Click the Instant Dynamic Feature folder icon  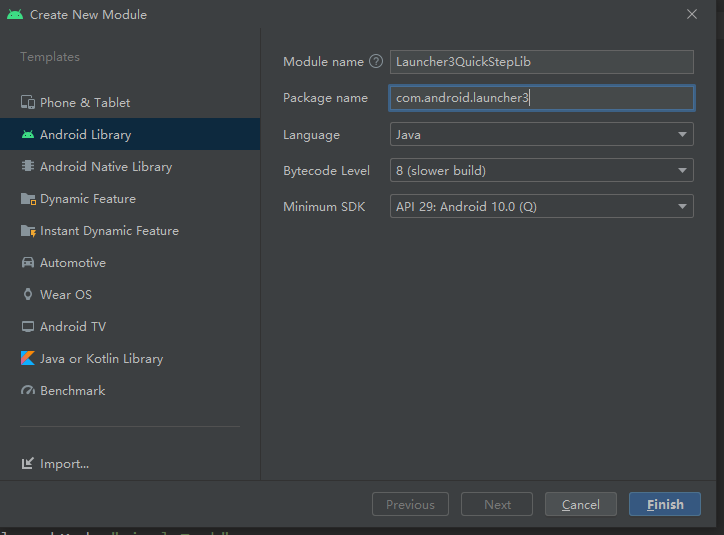tap(28, 230)
